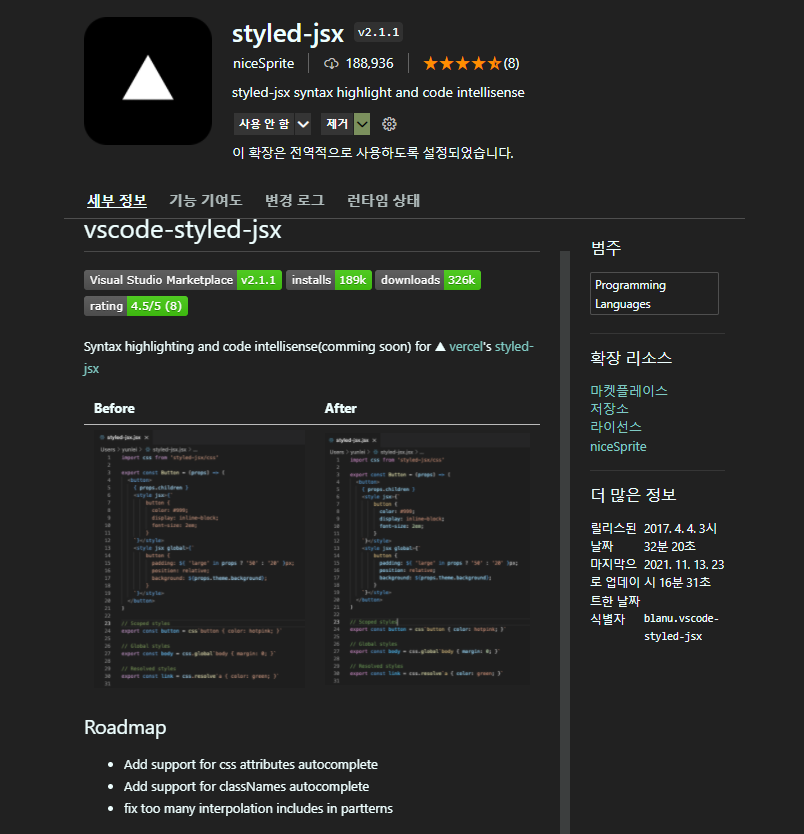Image resolution: width=804 pixels, height=834 pixels.
Task: Switch to the 기능 기여도 tab
Action: point(205,200)
